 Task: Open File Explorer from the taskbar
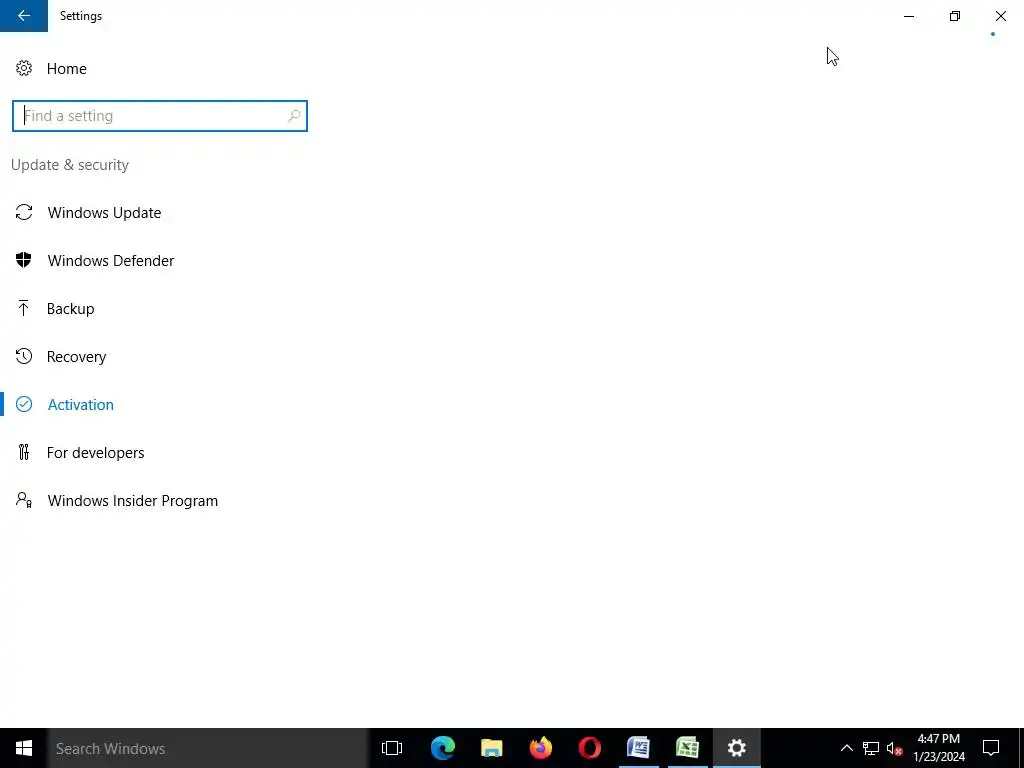click(491, 748)
